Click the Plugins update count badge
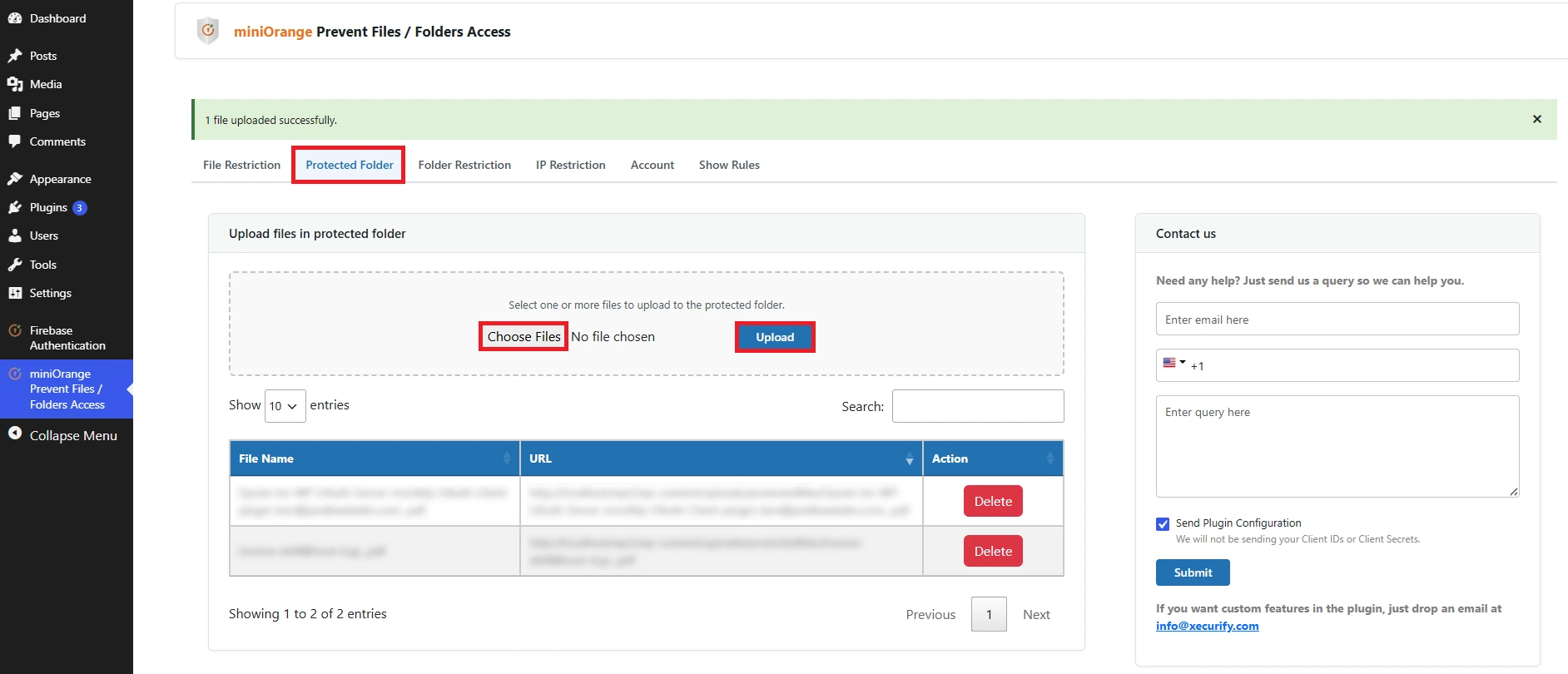 click(79, 208)
